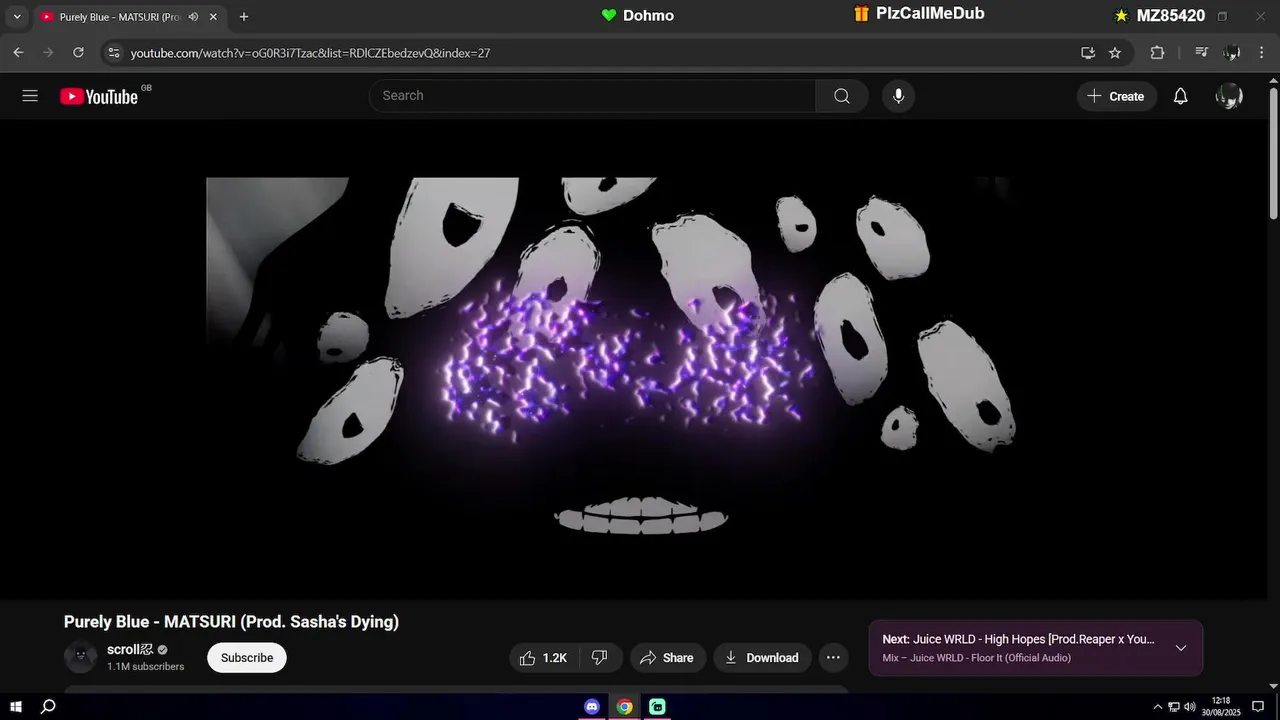Close the Purely Blue browser tab
The height and width of the screenshot is (720, 1280).
point(213,17)
